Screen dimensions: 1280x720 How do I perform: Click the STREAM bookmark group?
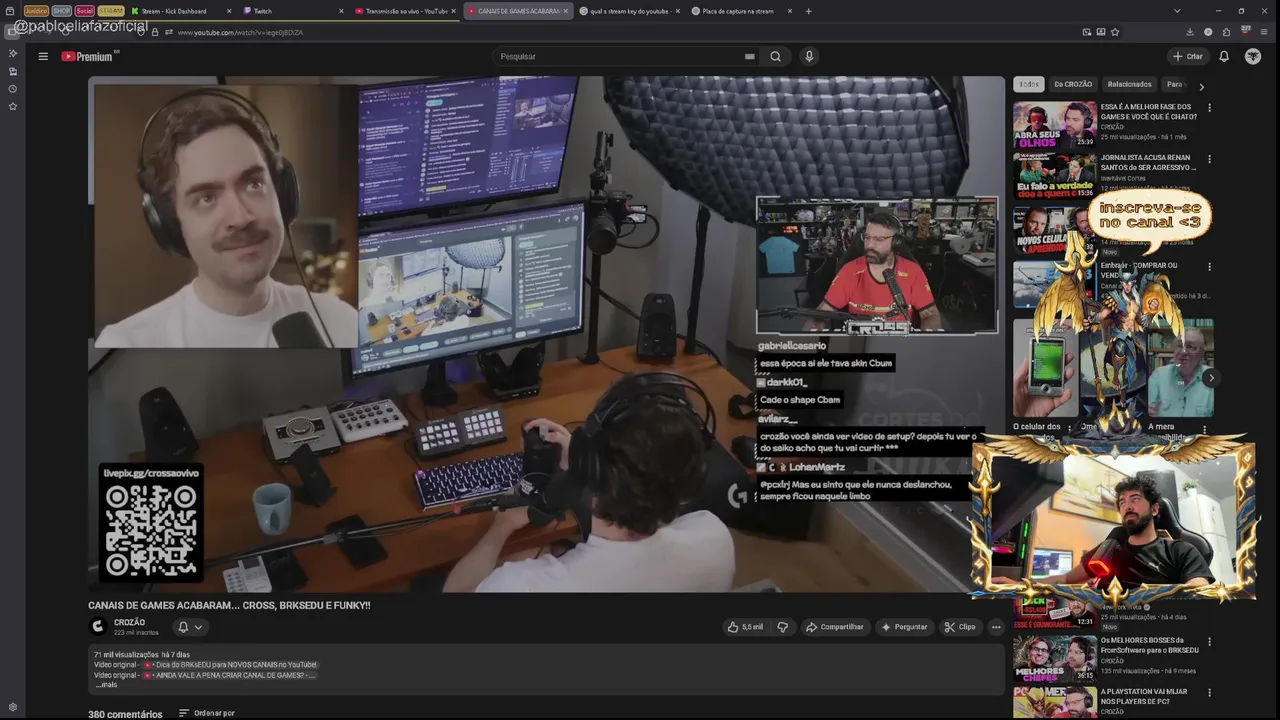click(111, 11)
